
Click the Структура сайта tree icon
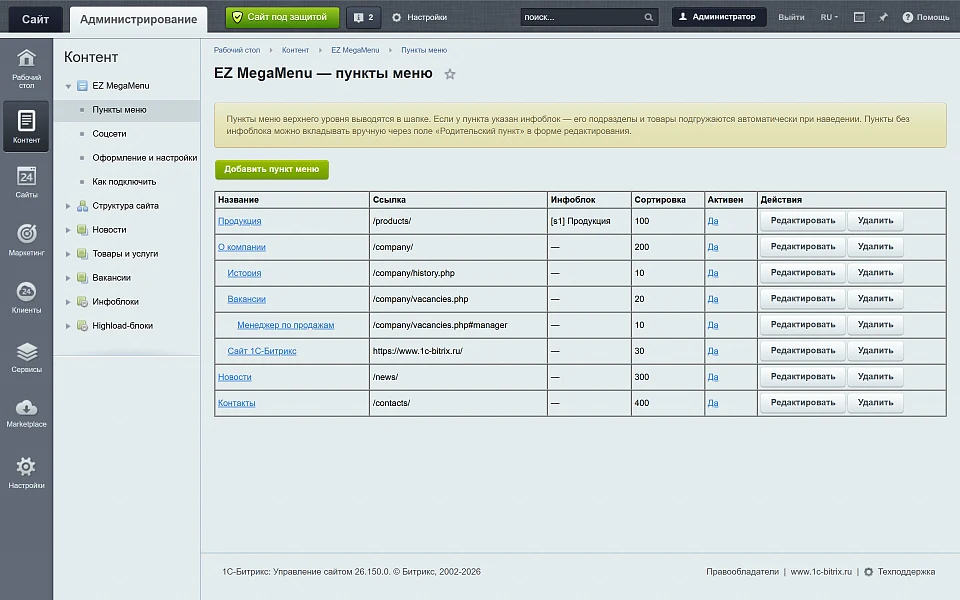pos(82,206)
